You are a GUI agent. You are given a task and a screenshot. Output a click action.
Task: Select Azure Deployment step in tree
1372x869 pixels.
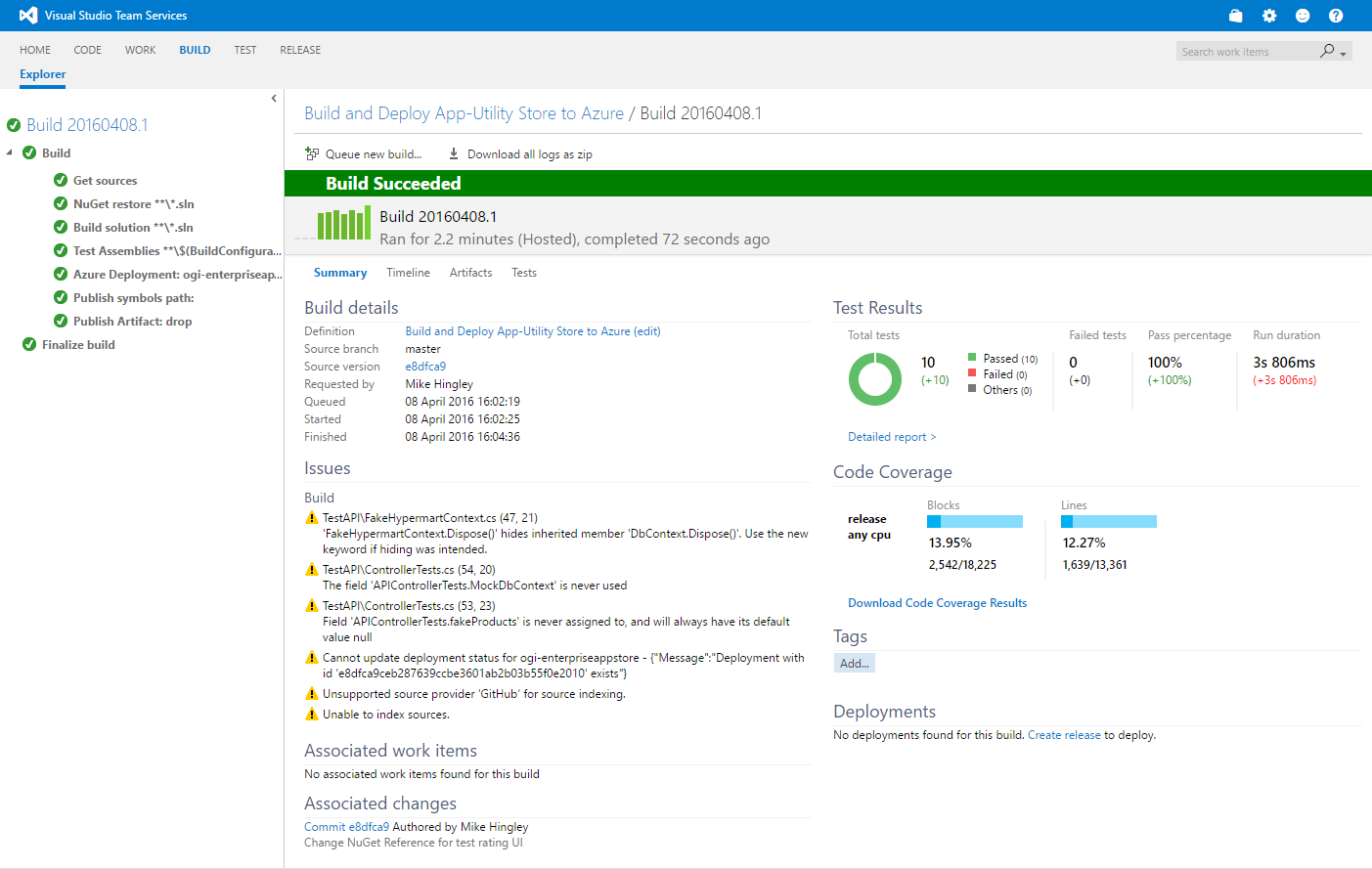tap(177, 275)
